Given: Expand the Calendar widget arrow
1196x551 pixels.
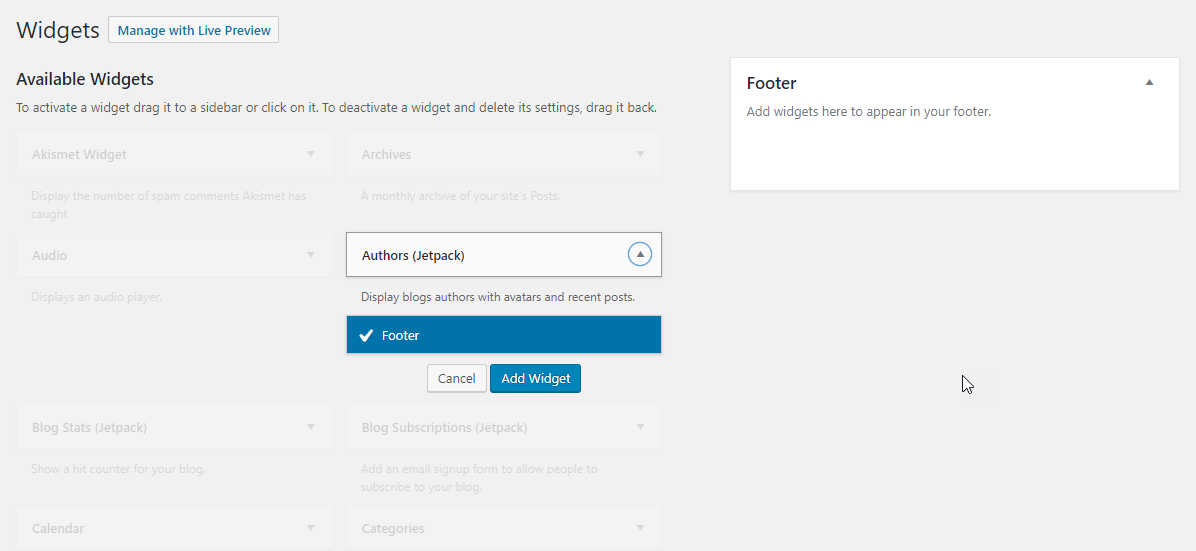Looking at the screenshot, I should pos(310,528).
